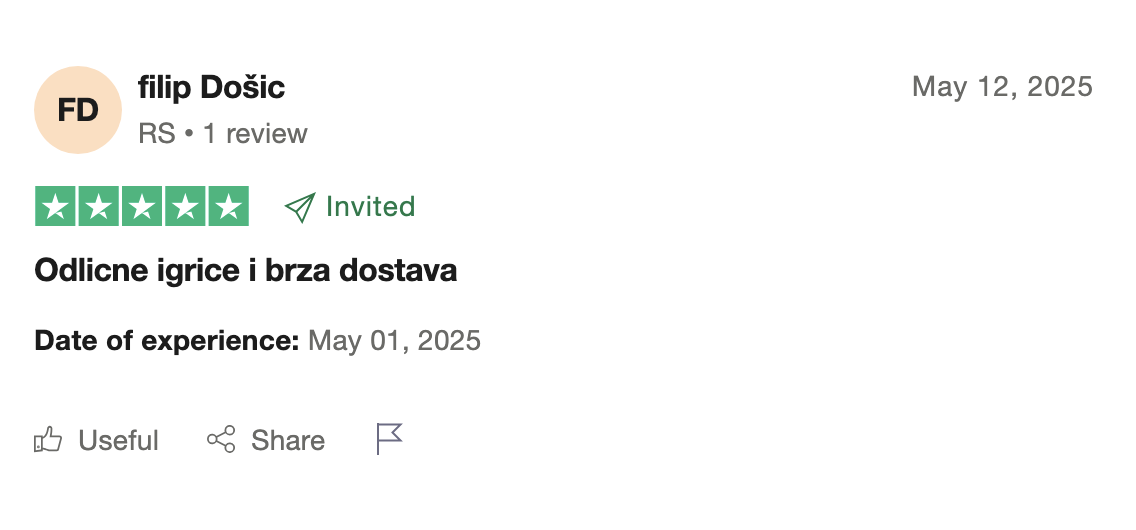
Task: Click the first green star
Action: (x=56, y=207)
